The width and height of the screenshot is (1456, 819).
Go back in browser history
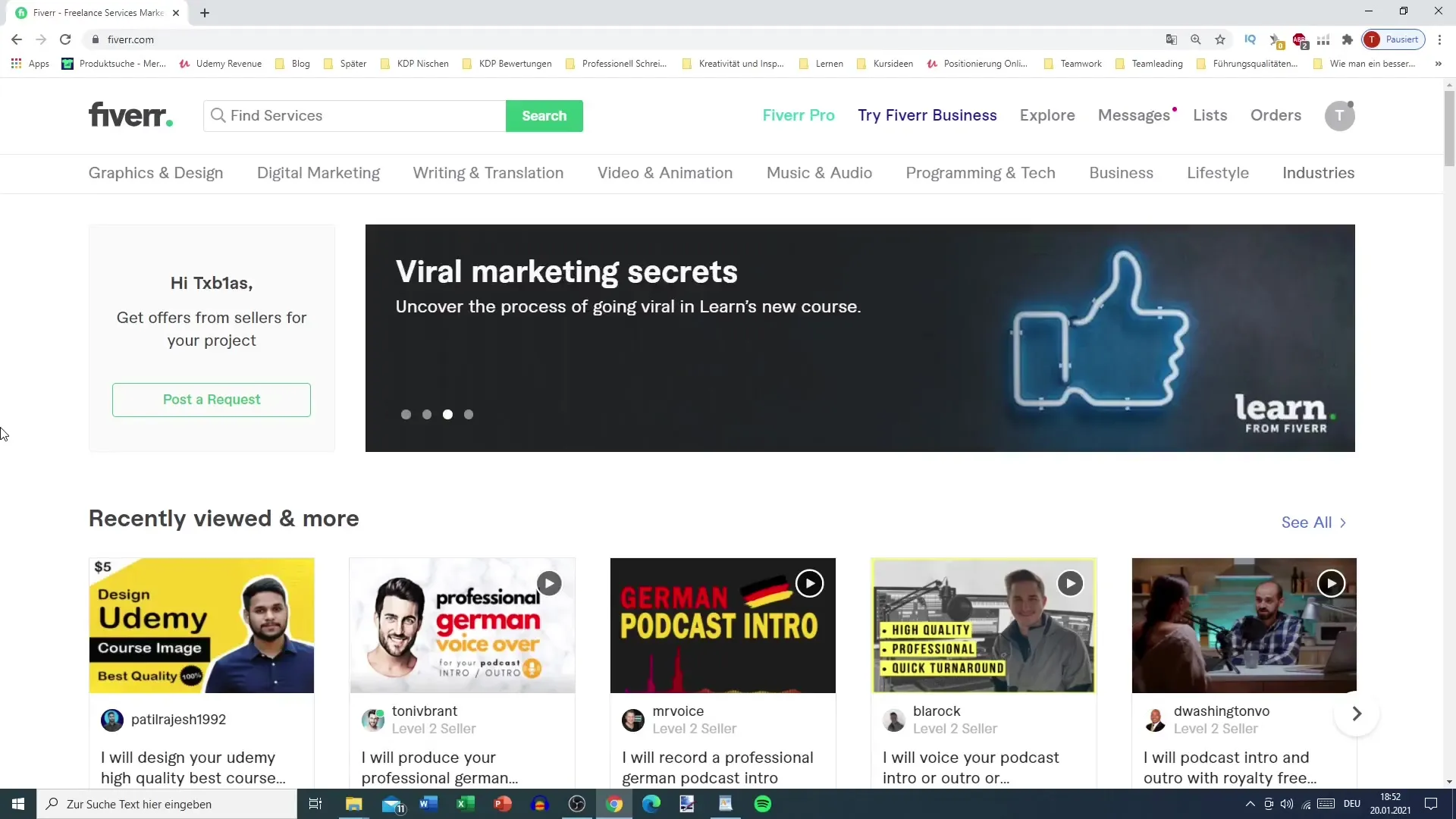tap(17, 39)
